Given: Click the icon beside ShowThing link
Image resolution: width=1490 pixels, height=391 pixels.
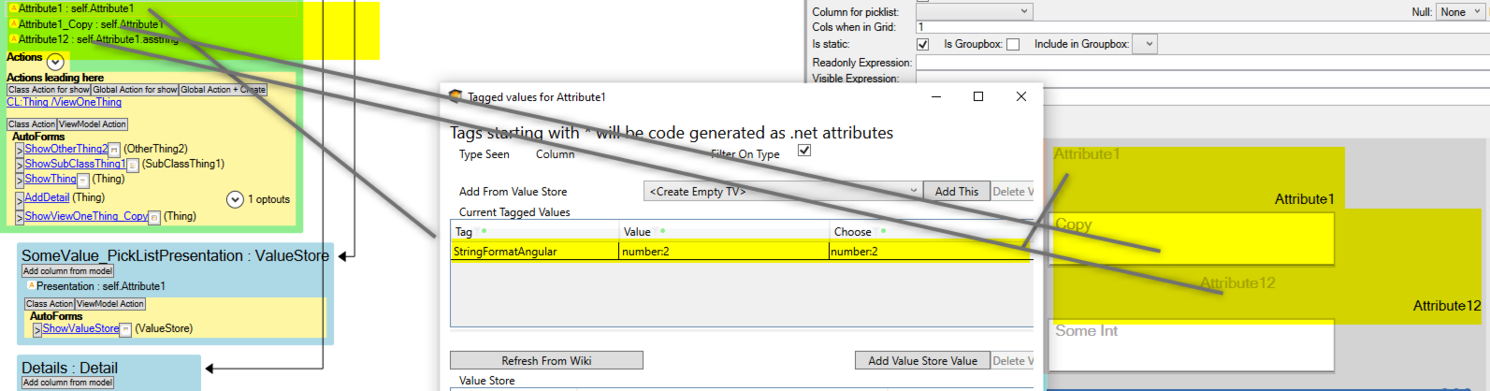Looking at the screenshot, I should coord(83,179).
